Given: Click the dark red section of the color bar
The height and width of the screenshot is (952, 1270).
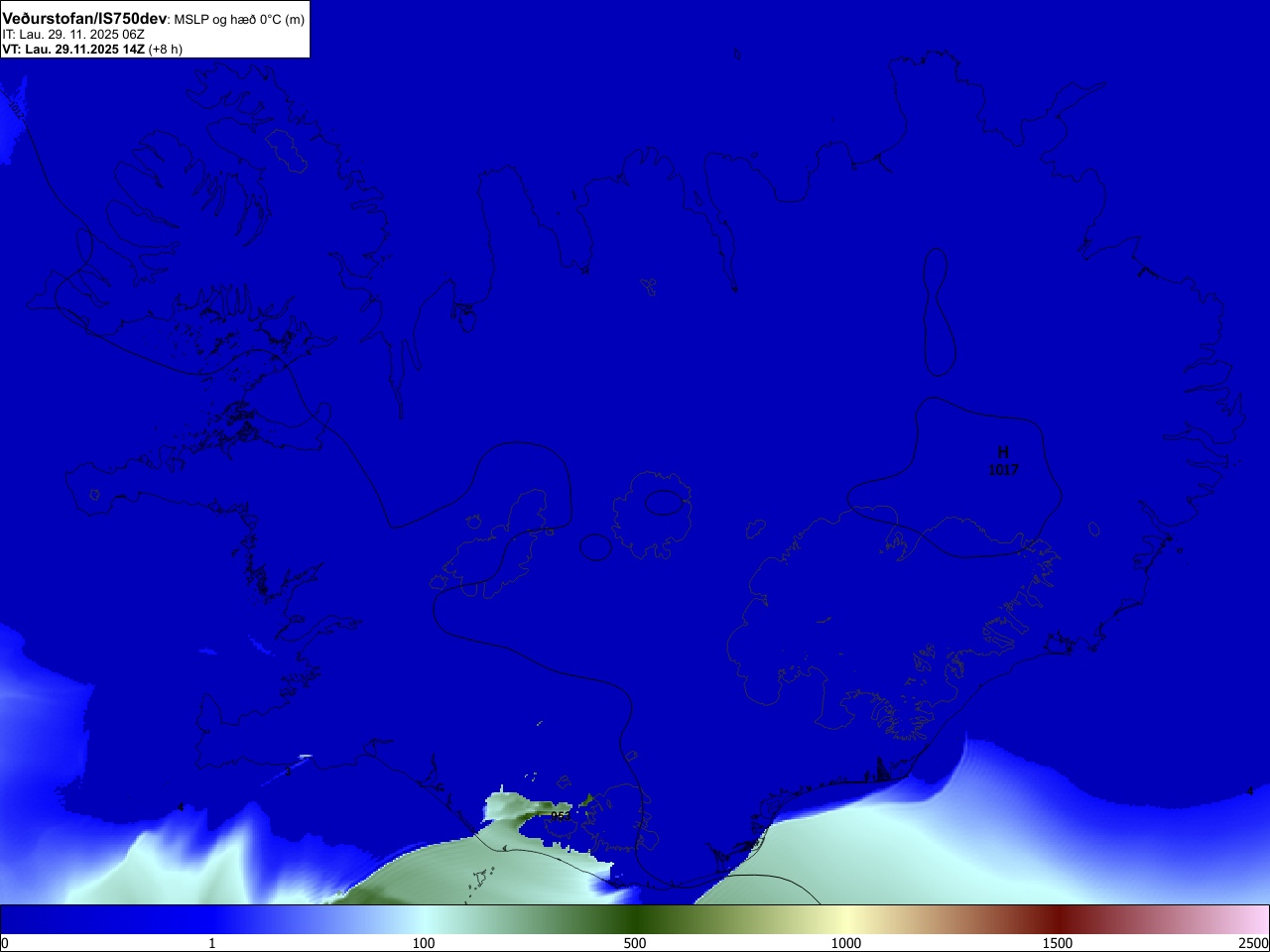Looking at the screenshot, I should pyautogui.click(x=1058, y=919).
